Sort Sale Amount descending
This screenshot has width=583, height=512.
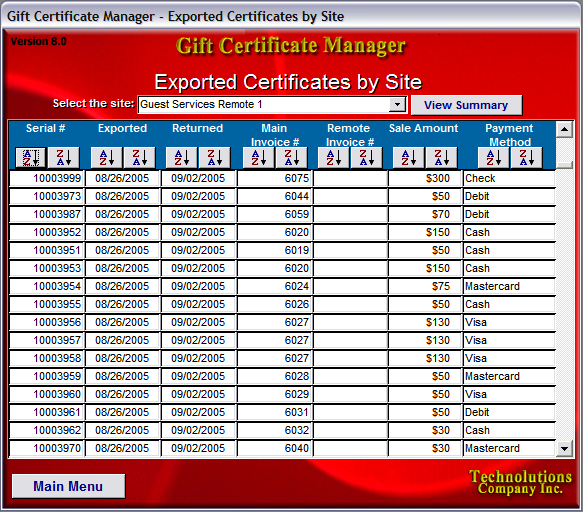441,157
